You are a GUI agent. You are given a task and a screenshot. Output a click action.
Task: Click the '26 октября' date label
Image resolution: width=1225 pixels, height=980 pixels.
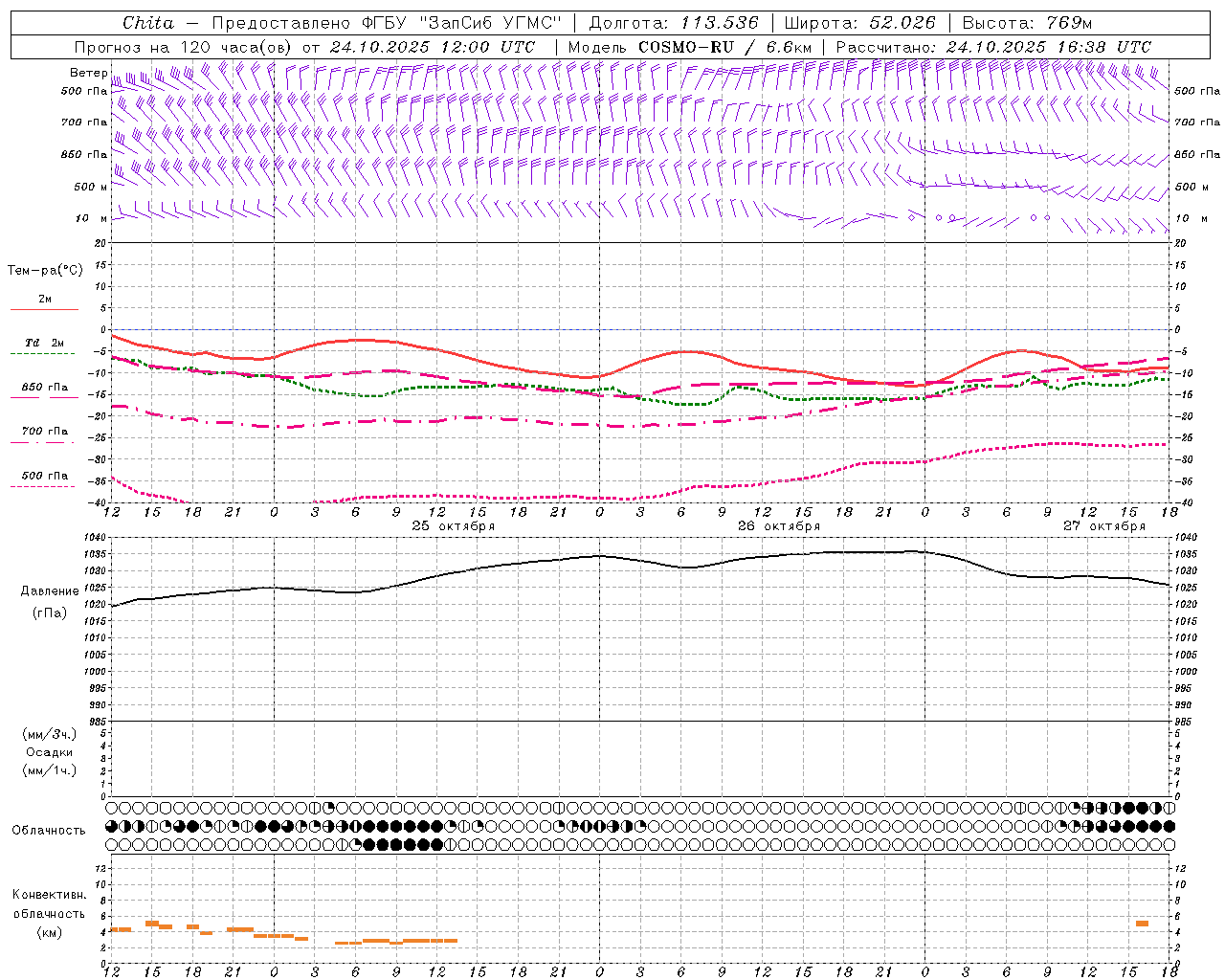click(779, 526)
